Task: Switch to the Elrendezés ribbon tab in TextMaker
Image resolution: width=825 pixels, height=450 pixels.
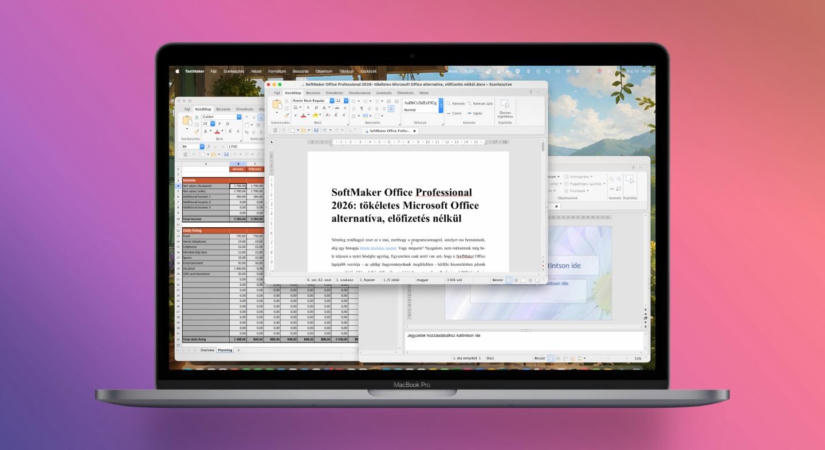Action: click(334, 93)
